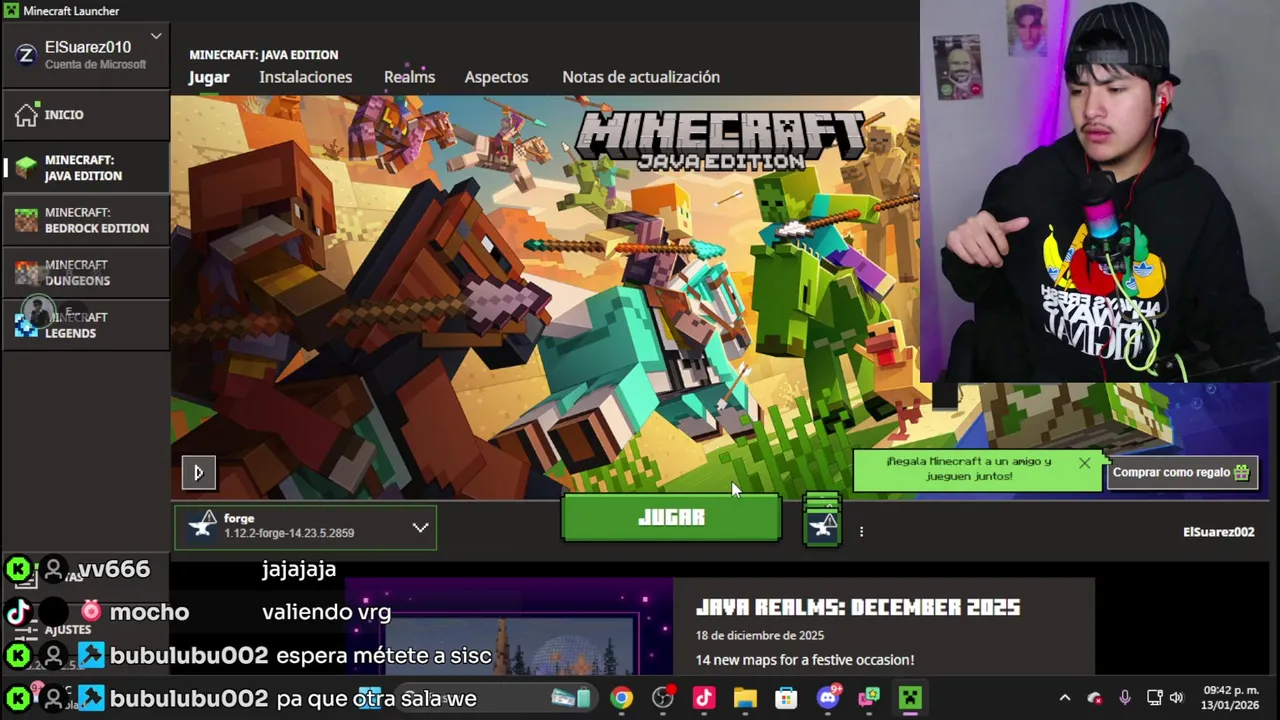Open Microsoft Store from taskbar

786,698
